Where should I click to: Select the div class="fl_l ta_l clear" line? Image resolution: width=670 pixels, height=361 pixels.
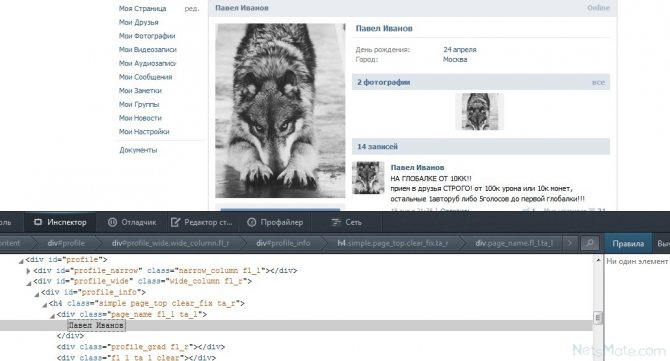click(136, 358)
